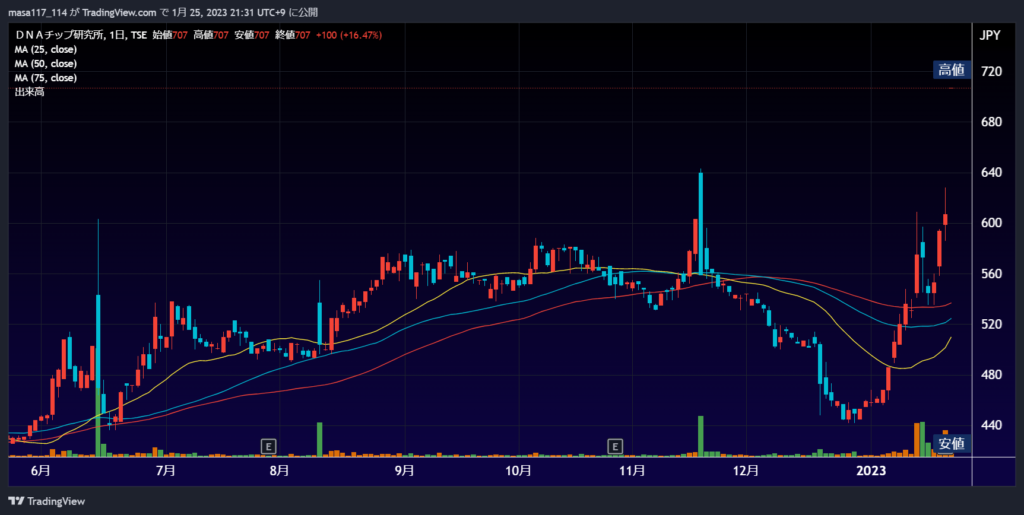1024x515 pixels.
Task: Select the MA (75, close) indicator label
Action: pyautogui.click(x=46, y=78)
